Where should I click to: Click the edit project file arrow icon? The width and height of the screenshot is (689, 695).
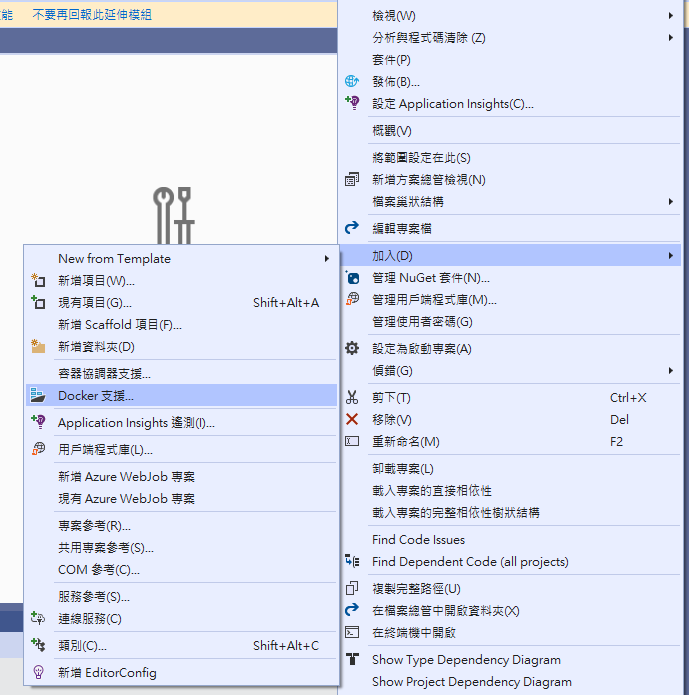point(352,228)
